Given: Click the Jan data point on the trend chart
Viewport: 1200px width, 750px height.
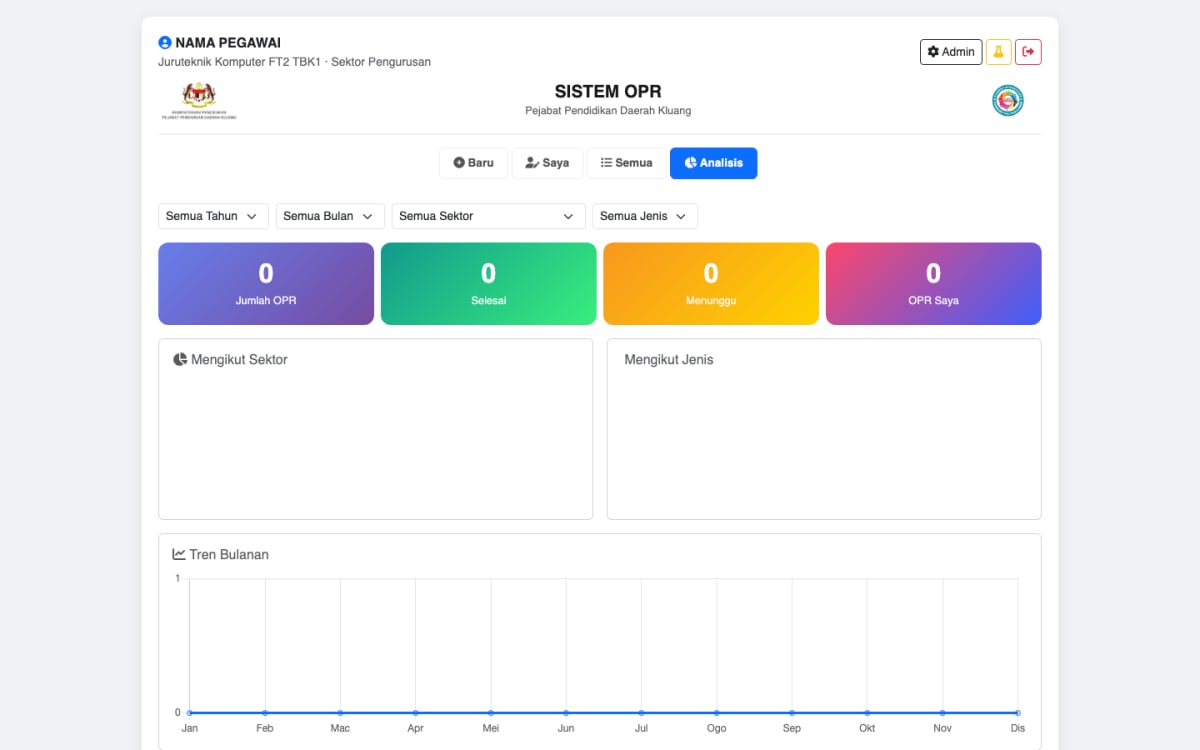Looking at the screenshot, I should [x=190, y=713].
